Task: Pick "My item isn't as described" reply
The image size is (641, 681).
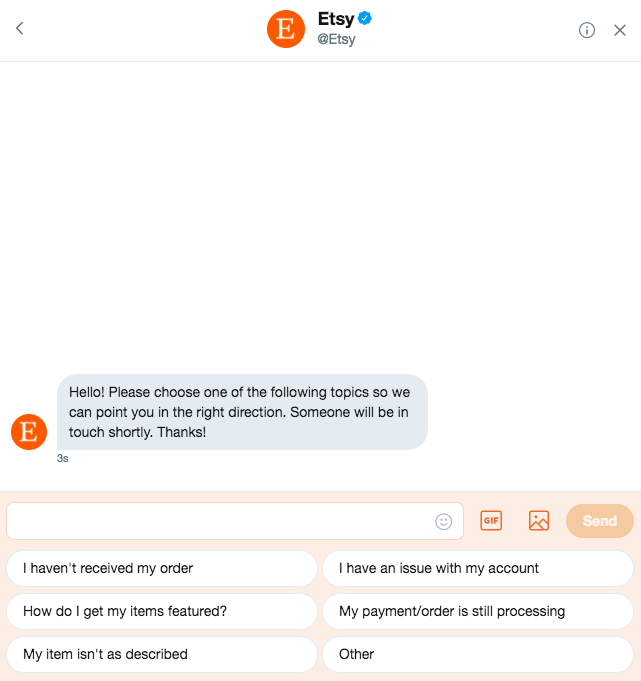Action: tap(162, 654)
